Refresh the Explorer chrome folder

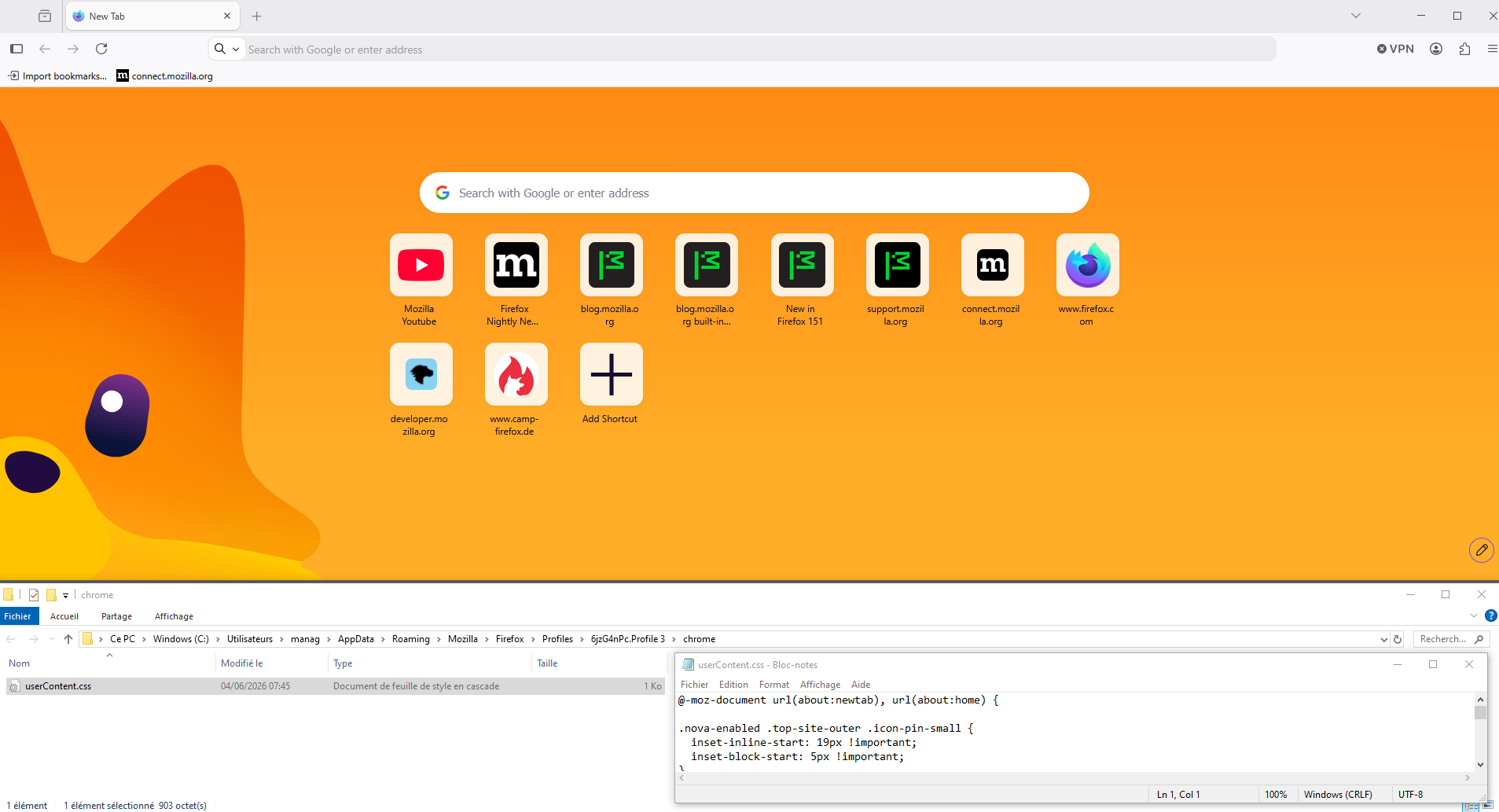pos(1398,639)
